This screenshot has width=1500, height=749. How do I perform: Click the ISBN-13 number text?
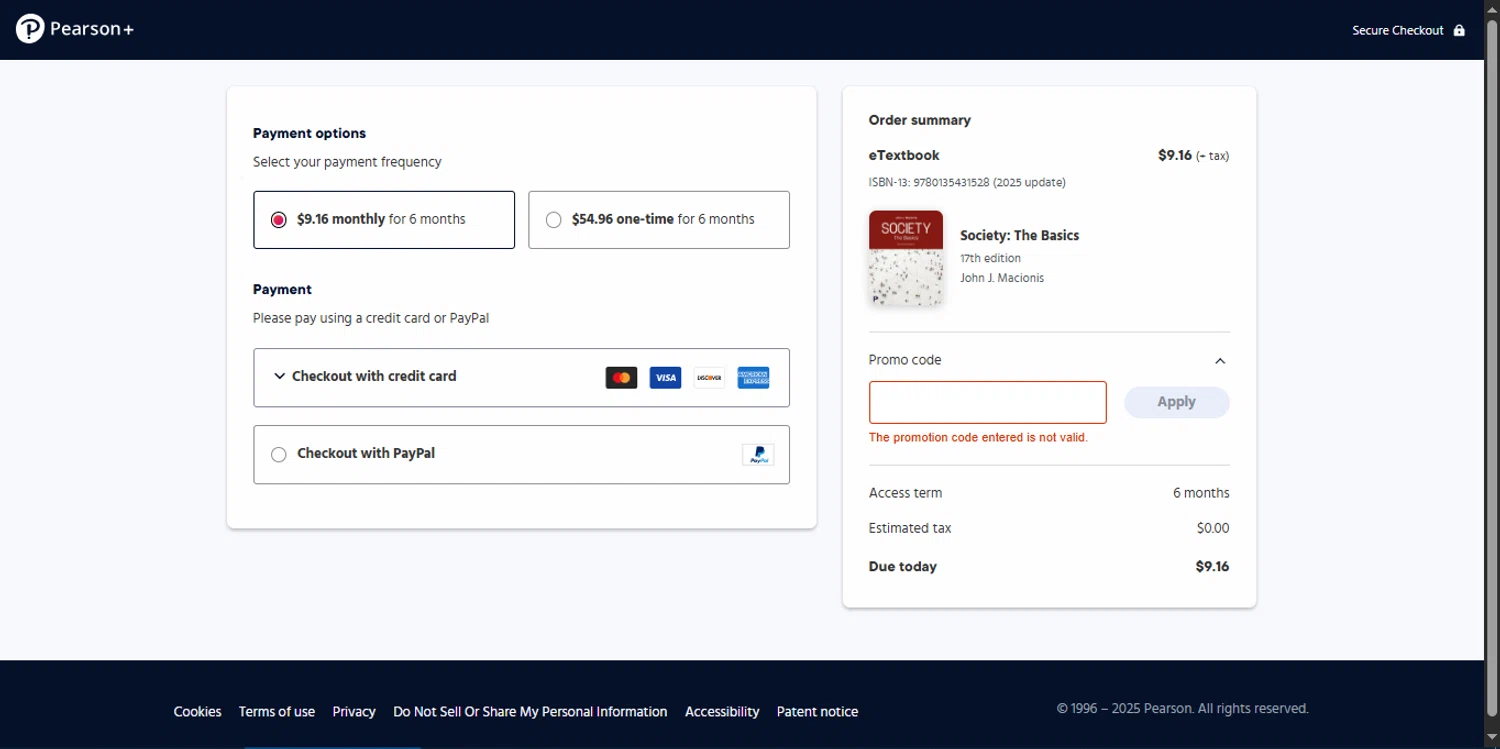pyautogui.click(x=967, y=183)
